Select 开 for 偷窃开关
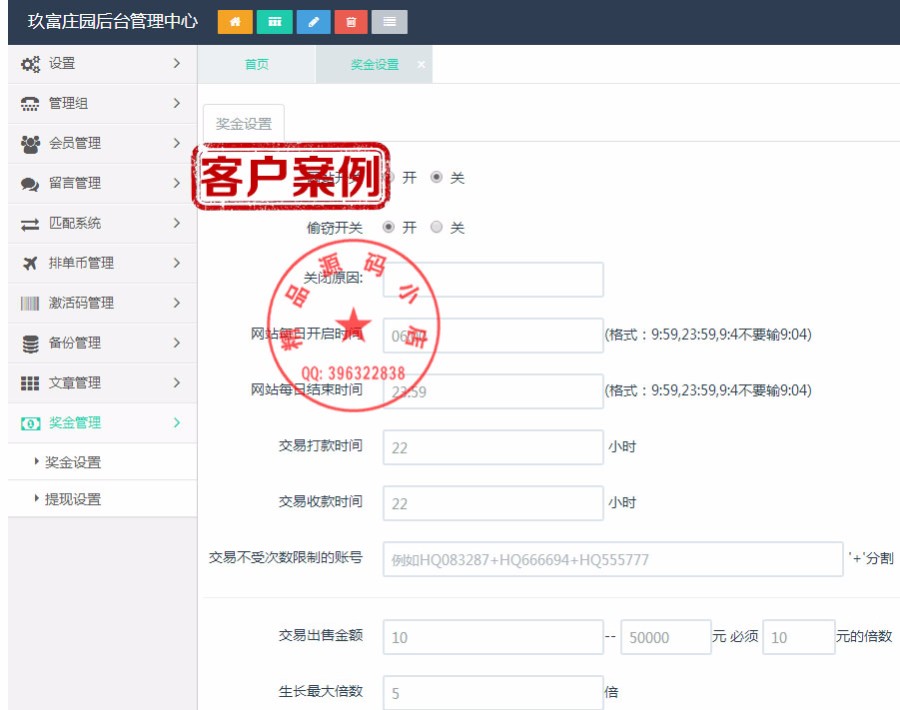Image resolution: width=900 pixels, height=710 pixels. coord(389,227)
